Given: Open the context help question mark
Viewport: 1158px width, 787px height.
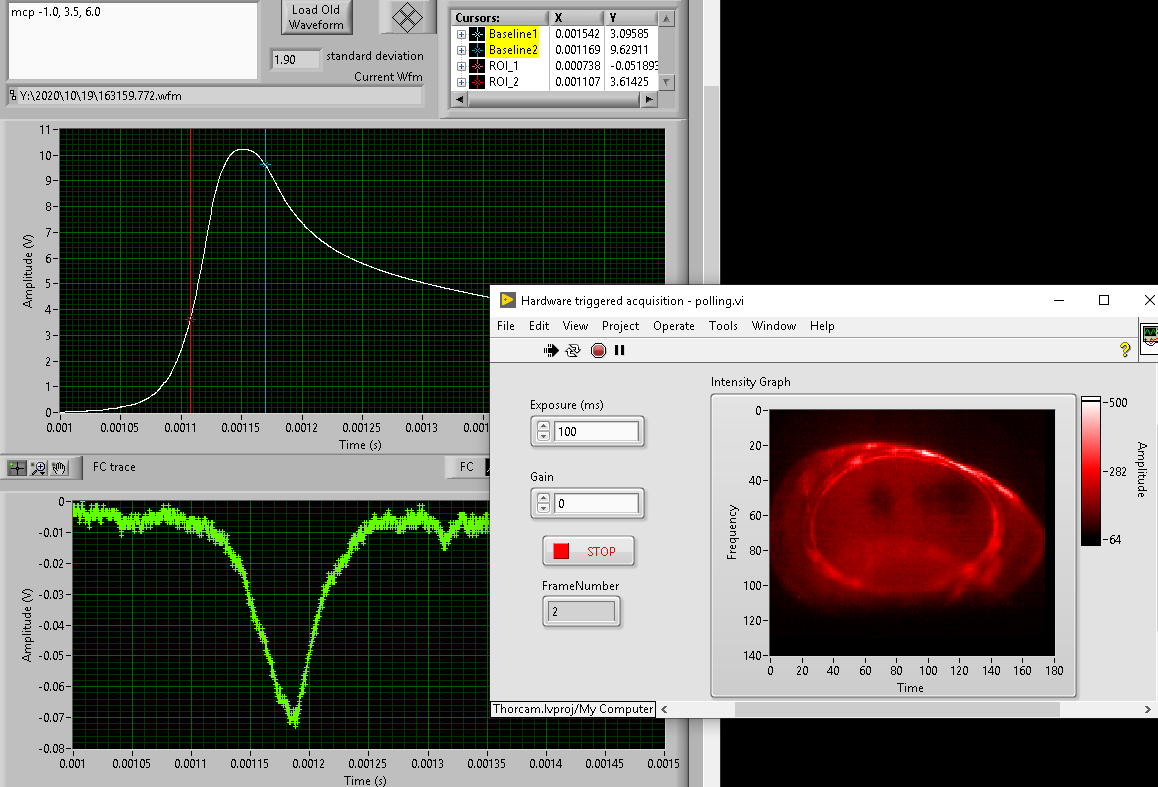Looking at the screenshot, I should click(x=1125, y=350).
